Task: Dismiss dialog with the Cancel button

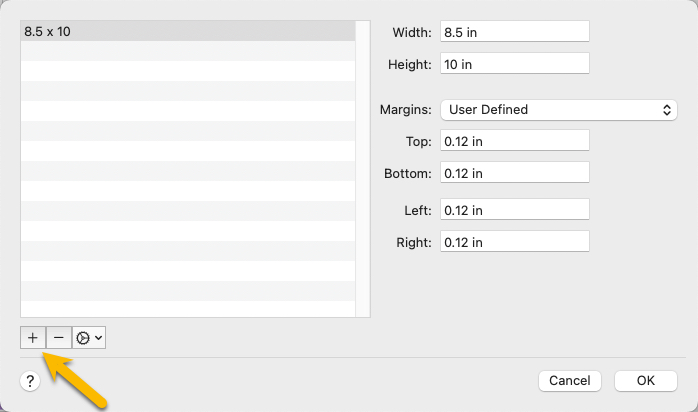Action: pos(570,380)
